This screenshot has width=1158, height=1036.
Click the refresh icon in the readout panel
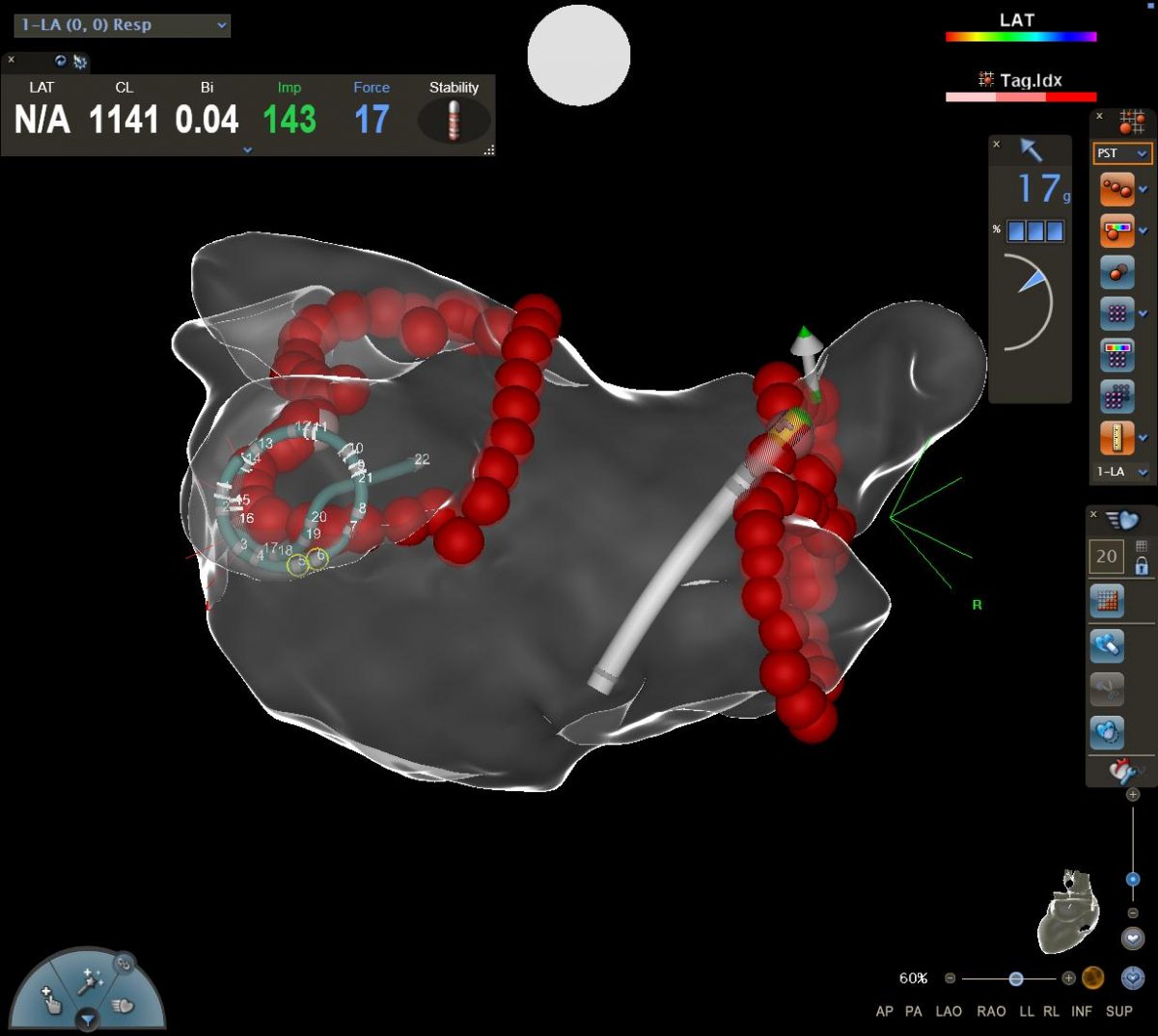pos(61,61)
